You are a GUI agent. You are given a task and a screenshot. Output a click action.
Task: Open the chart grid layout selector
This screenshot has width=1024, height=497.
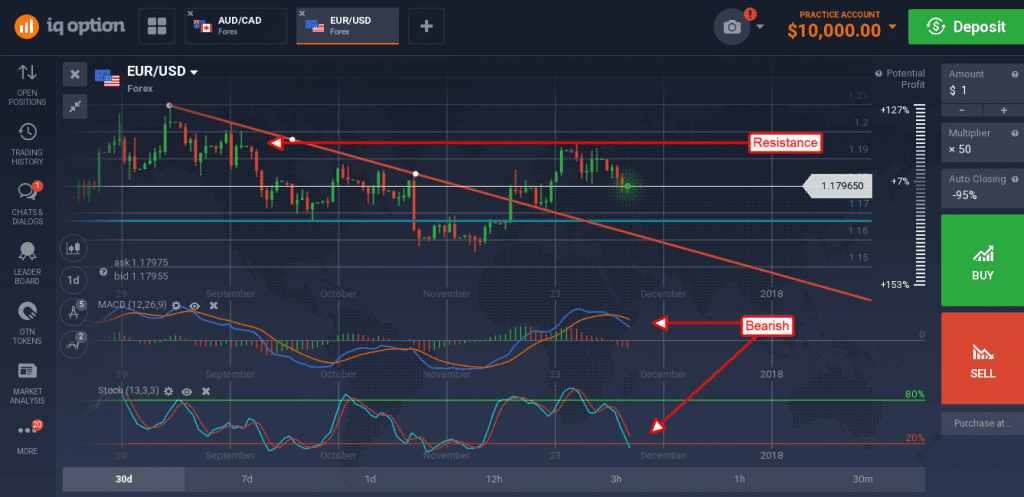(157, 26)
